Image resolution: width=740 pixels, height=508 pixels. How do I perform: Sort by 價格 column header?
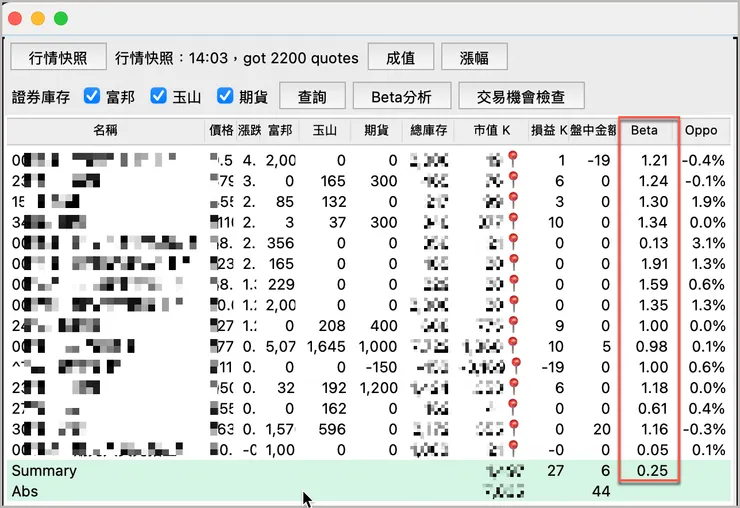221,130
